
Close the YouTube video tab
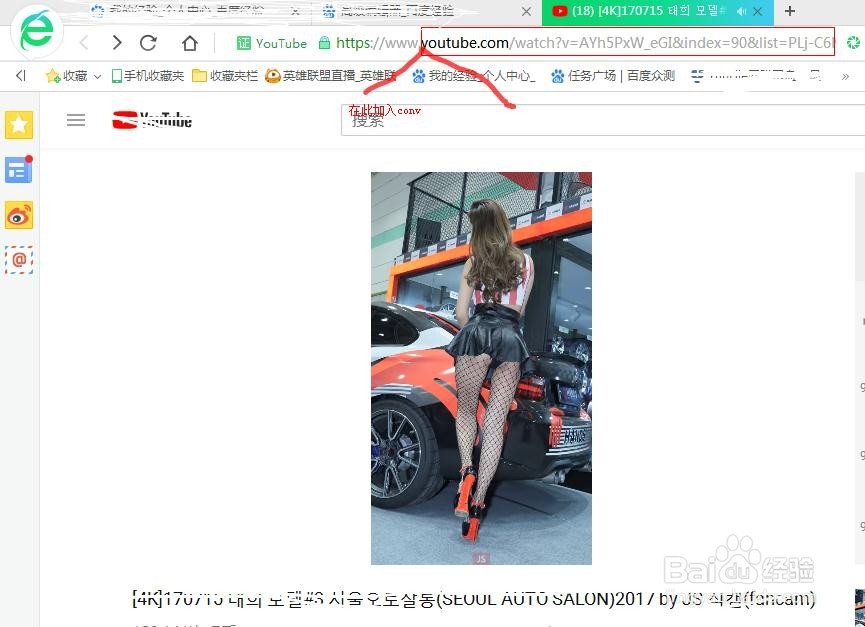pos(758,11)
